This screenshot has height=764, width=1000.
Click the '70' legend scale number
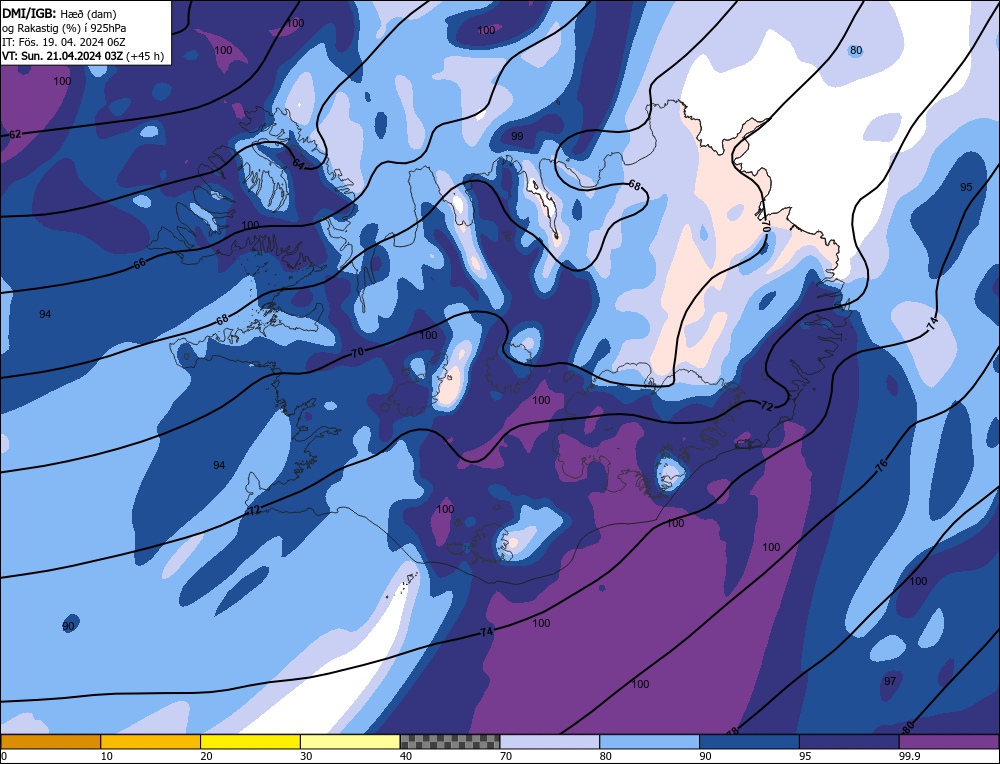(506, 756)
